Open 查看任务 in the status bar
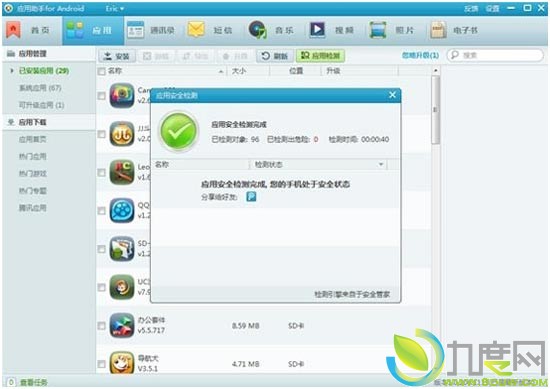This screenshot has width=550, height=389. pyautogui.click(x=34, y=382)
